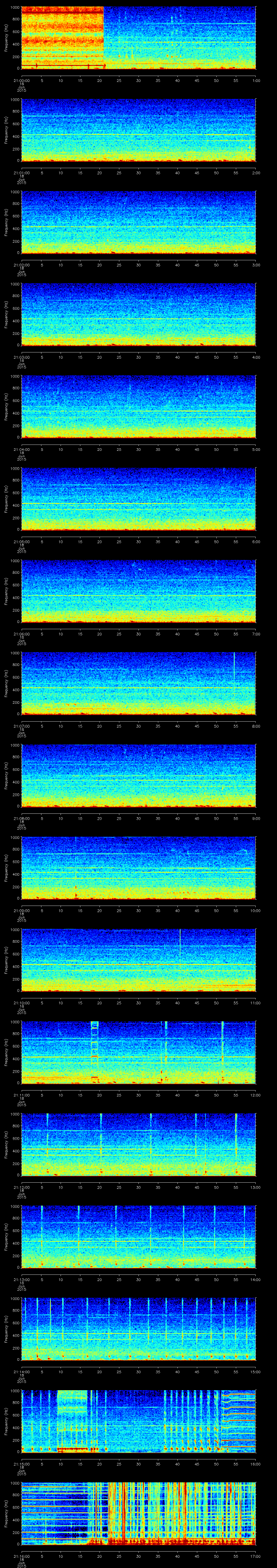The image size is (277, 1568).
Task: Click the '11:00' end time label
Action: point(256,1003)
